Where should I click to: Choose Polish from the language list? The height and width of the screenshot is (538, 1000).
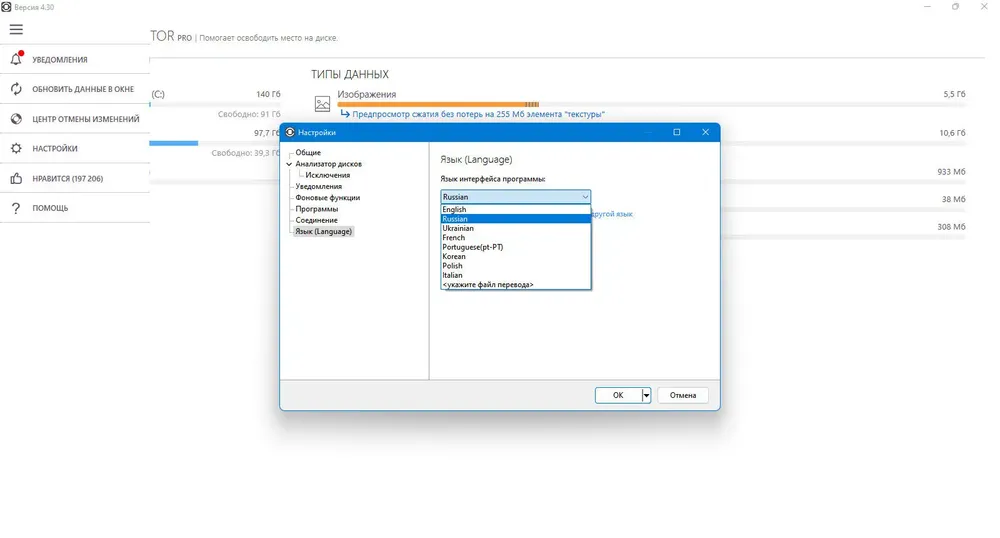click(516, 266)
